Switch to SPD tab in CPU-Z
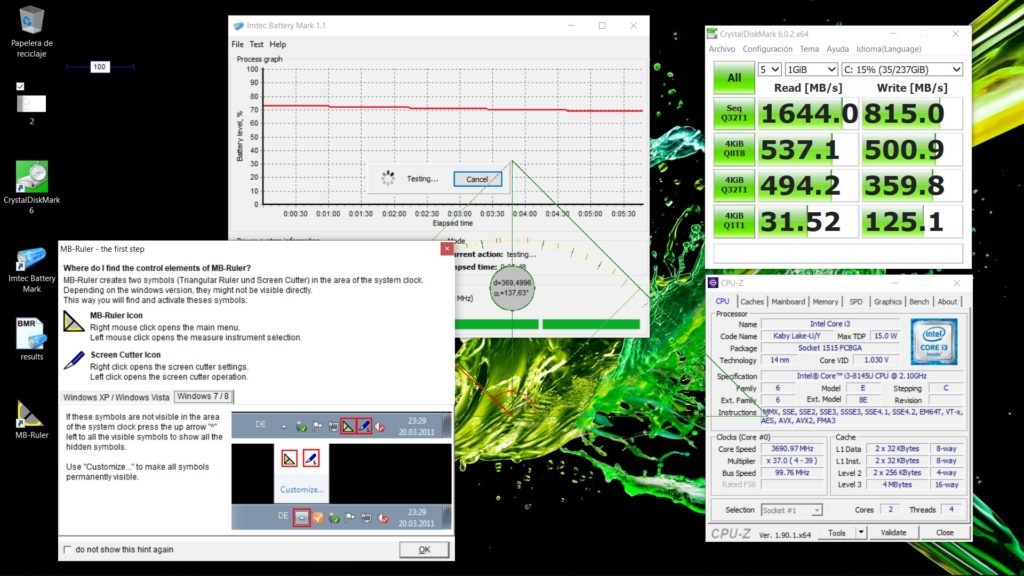 tap(856, 302)
